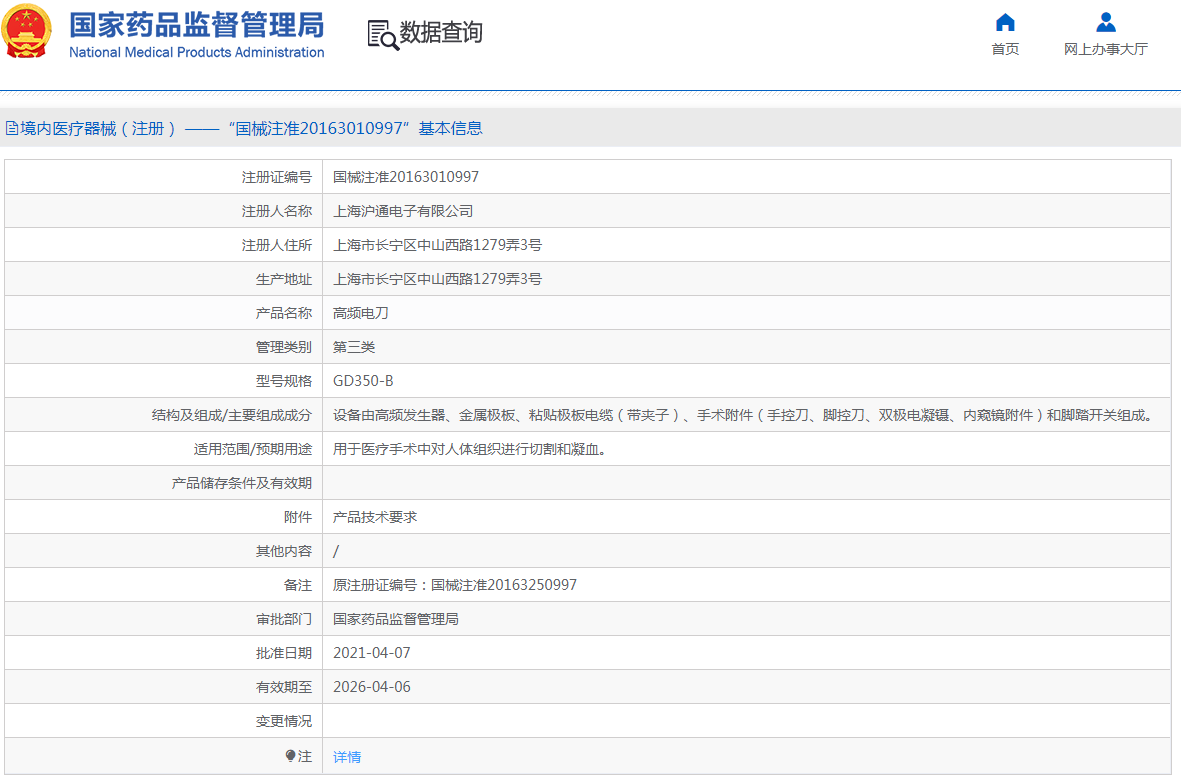Click the 批准日期 label
Screen dimensions: 1181x778
click(283, 653)
